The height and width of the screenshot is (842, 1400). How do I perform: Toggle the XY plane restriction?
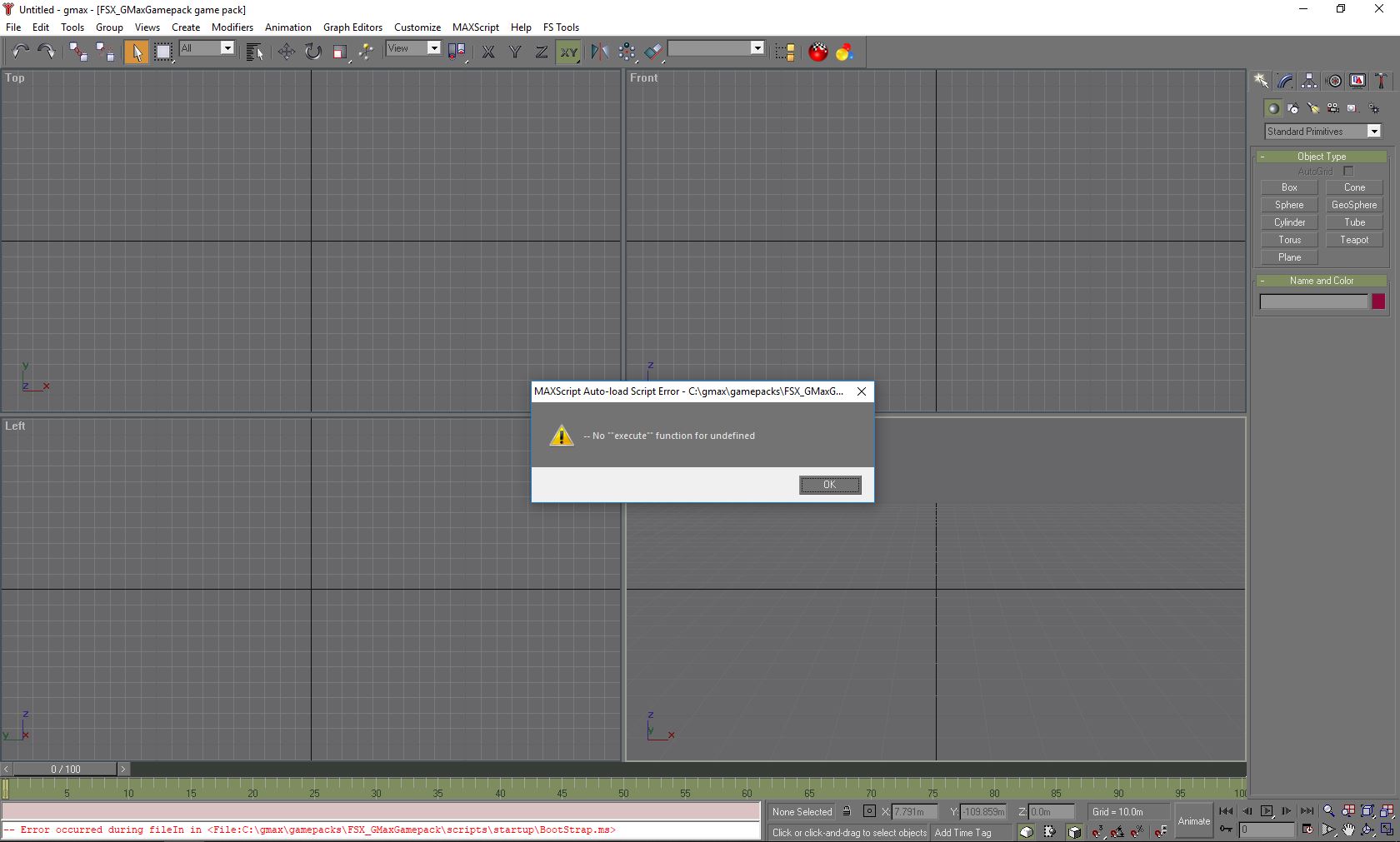coord(568,52)
